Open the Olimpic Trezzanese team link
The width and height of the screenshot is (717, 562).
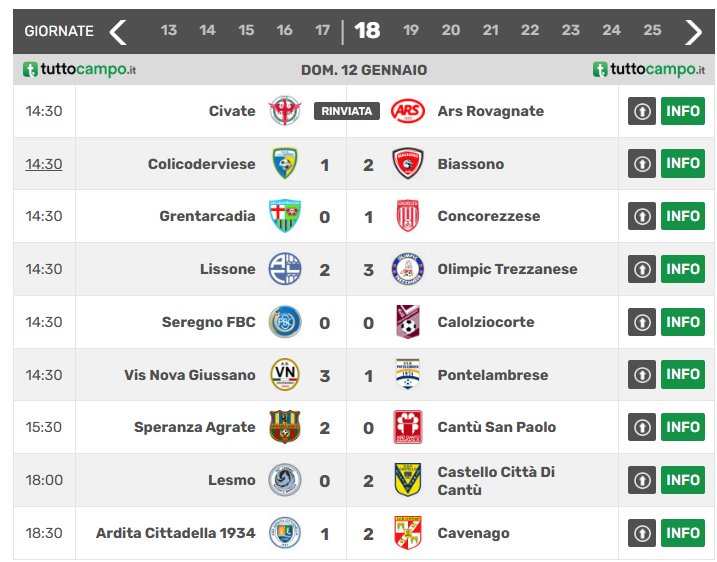507,269
